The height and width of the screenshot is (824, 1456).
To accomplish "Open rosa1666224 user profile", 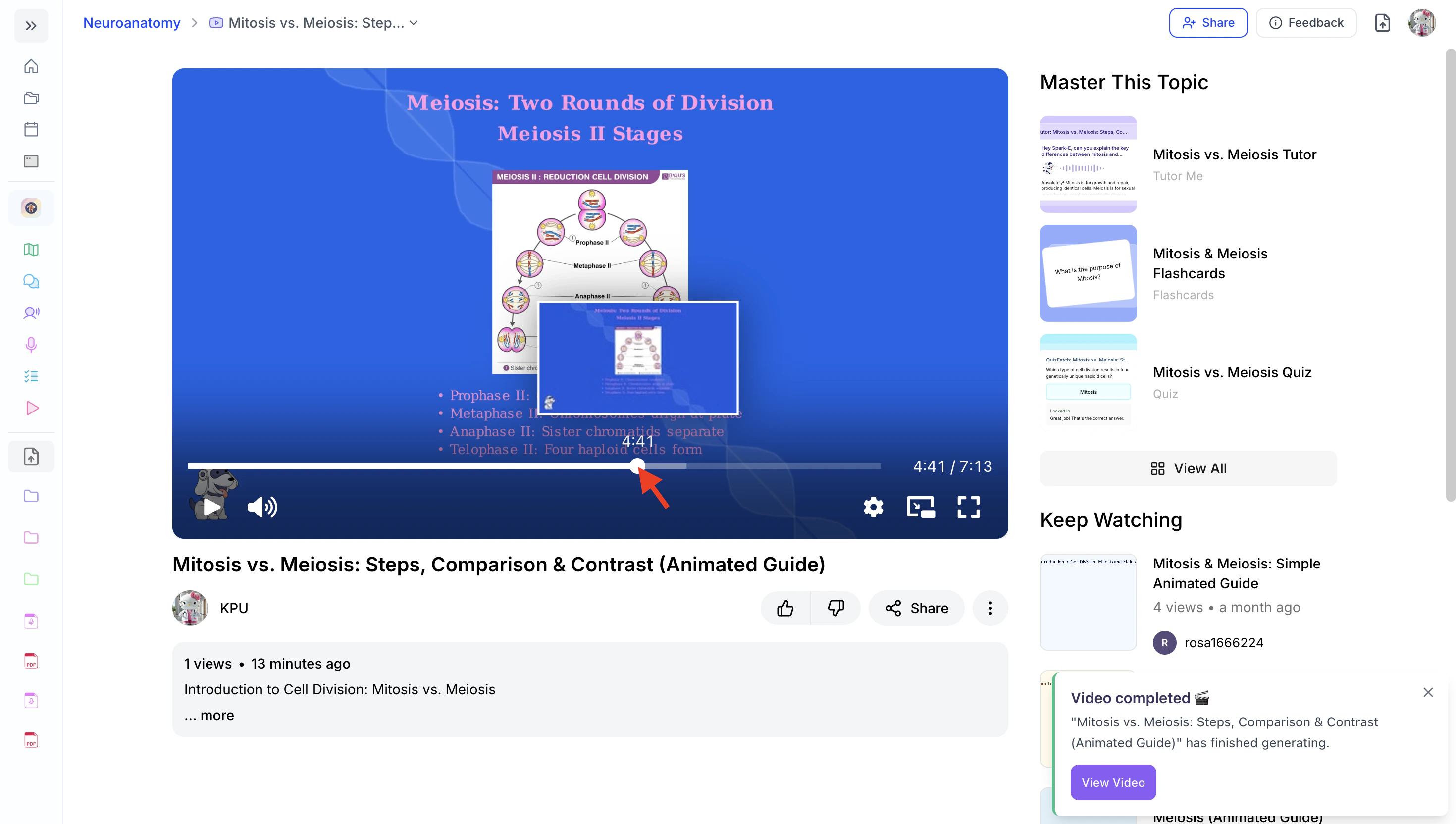I will [1208, 642].
